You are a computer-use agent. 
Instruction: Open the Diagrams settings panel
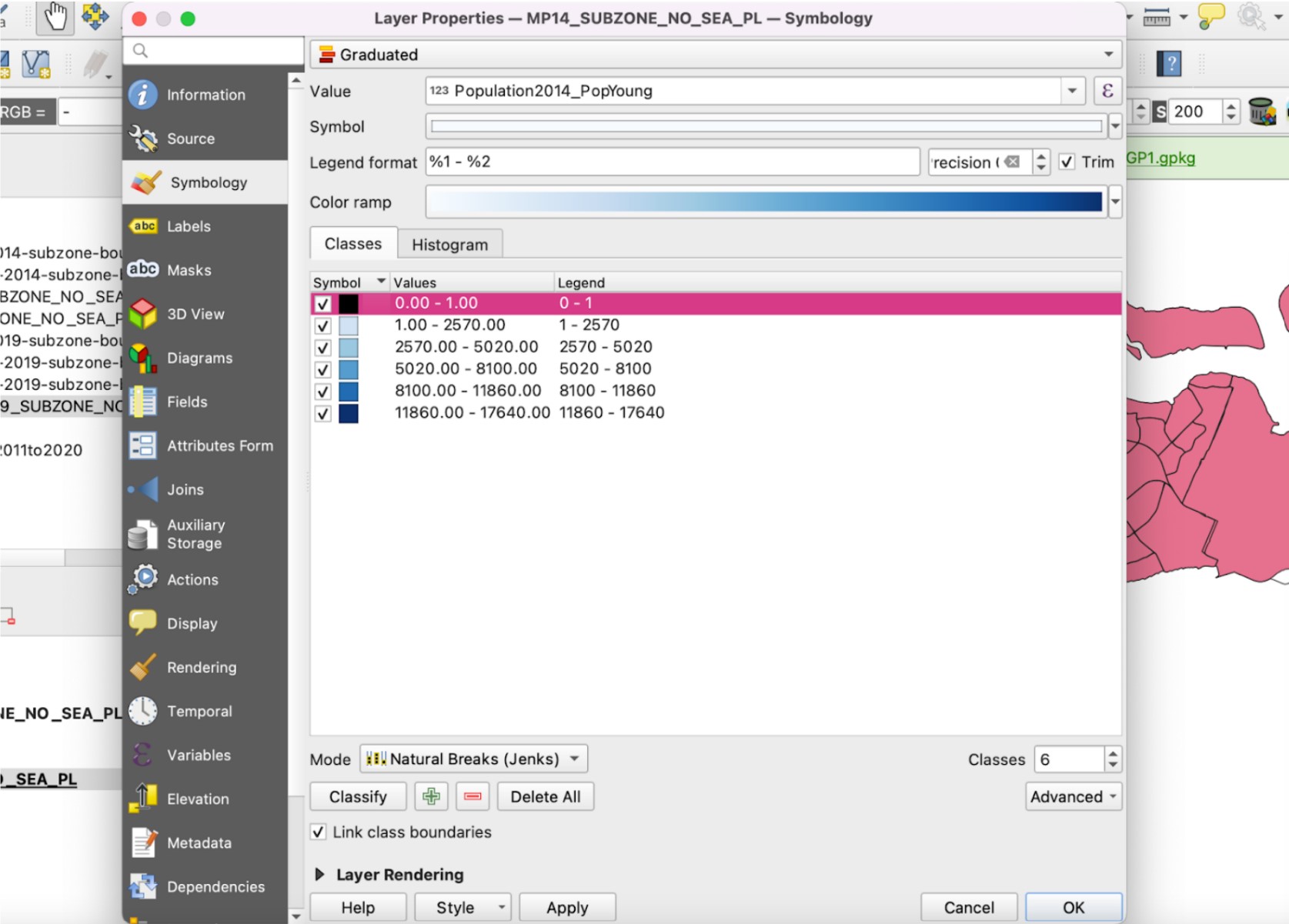(x=199, y=358)
